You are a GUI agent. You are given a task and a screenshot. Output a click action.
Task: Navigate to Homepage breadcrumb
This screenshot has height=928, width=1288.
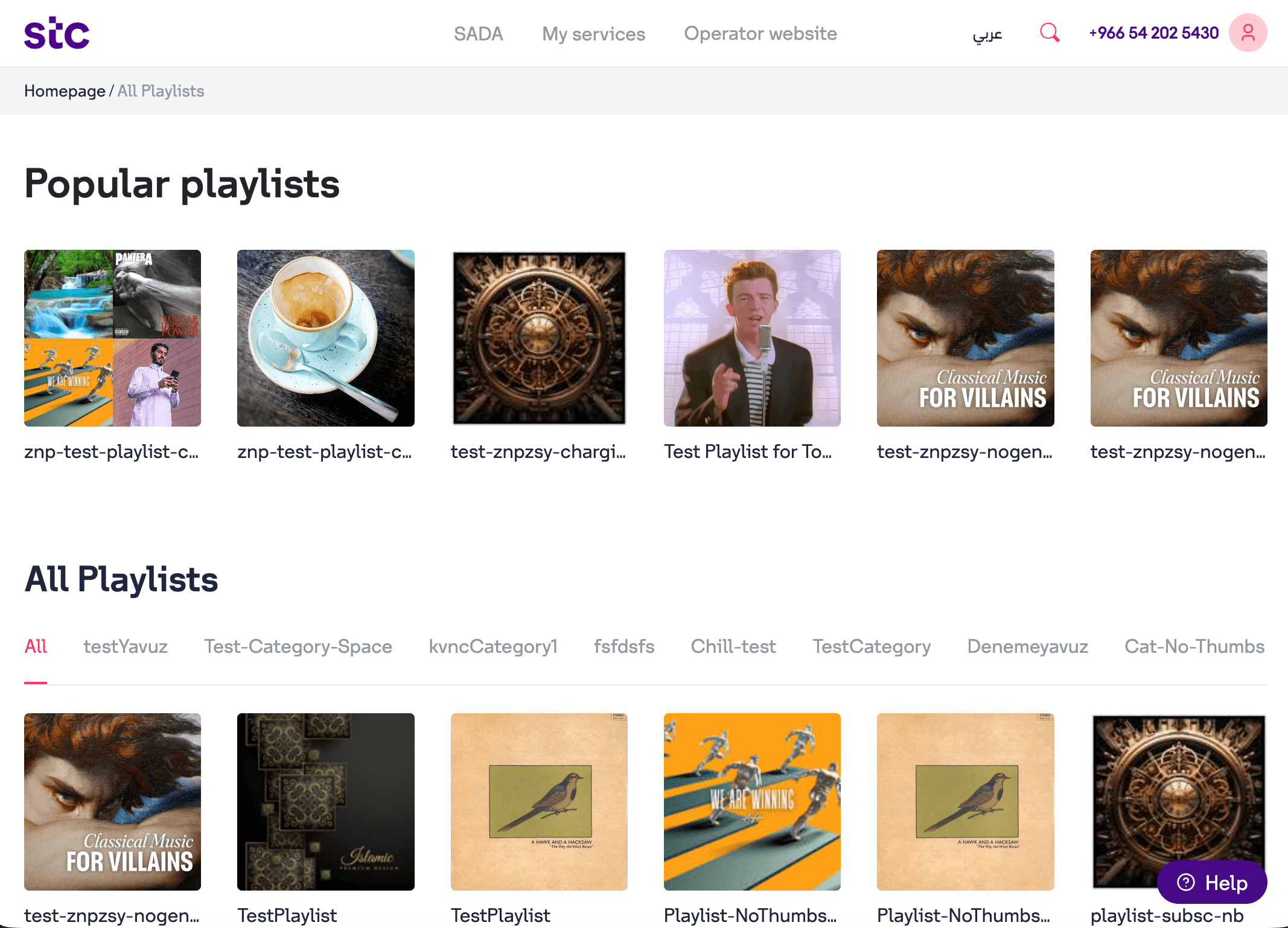pyautogui.click(x=65, y=91)
